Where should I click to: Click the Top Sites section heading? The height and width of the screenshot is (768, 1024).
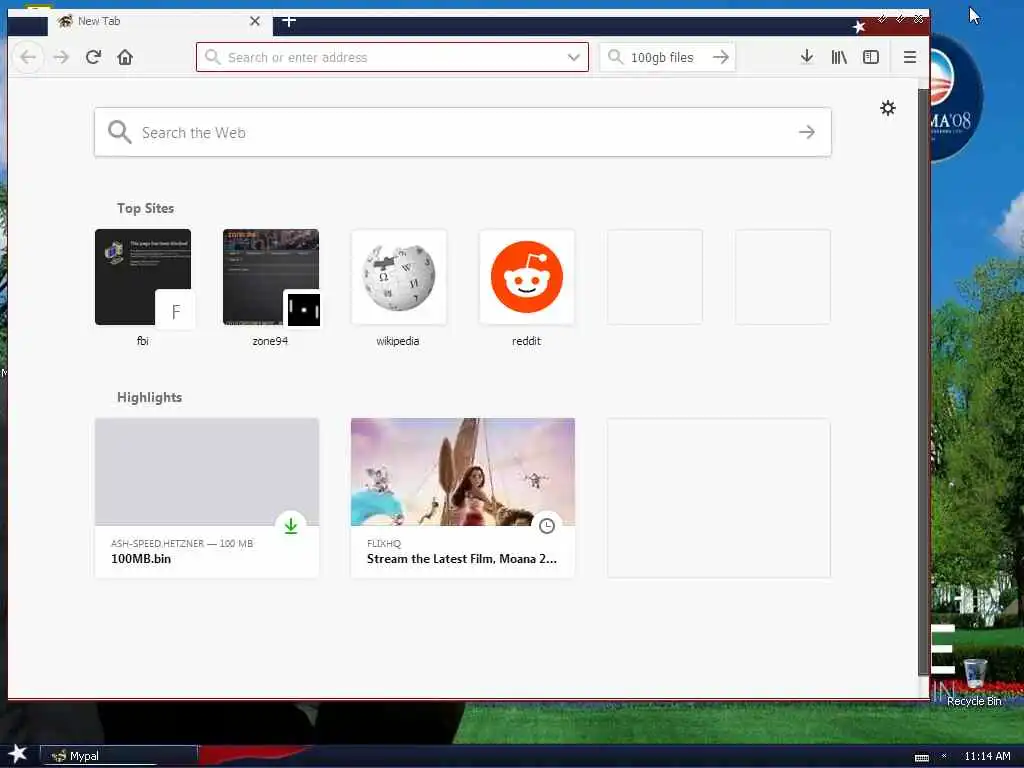(146, 208)
